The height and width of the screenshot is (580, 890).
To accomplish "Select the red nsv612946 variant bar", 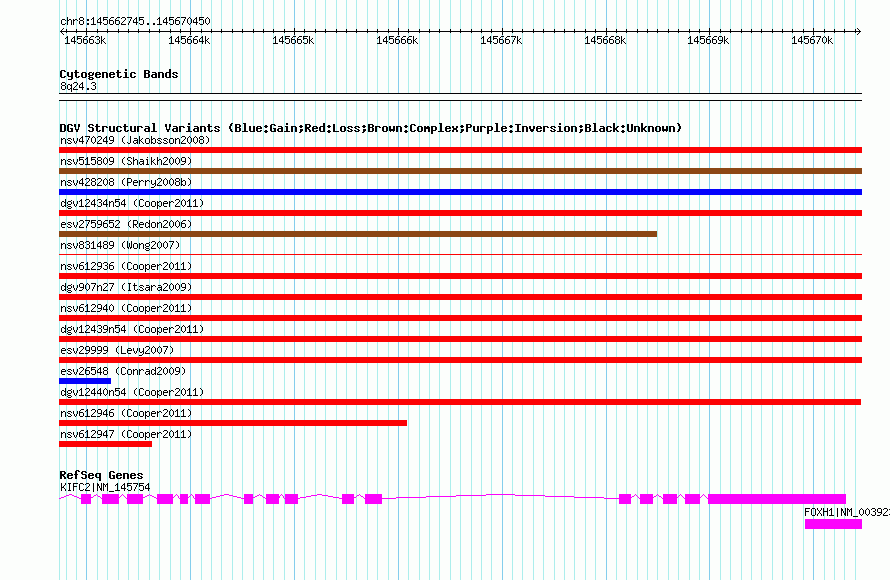I will [233, 423].
